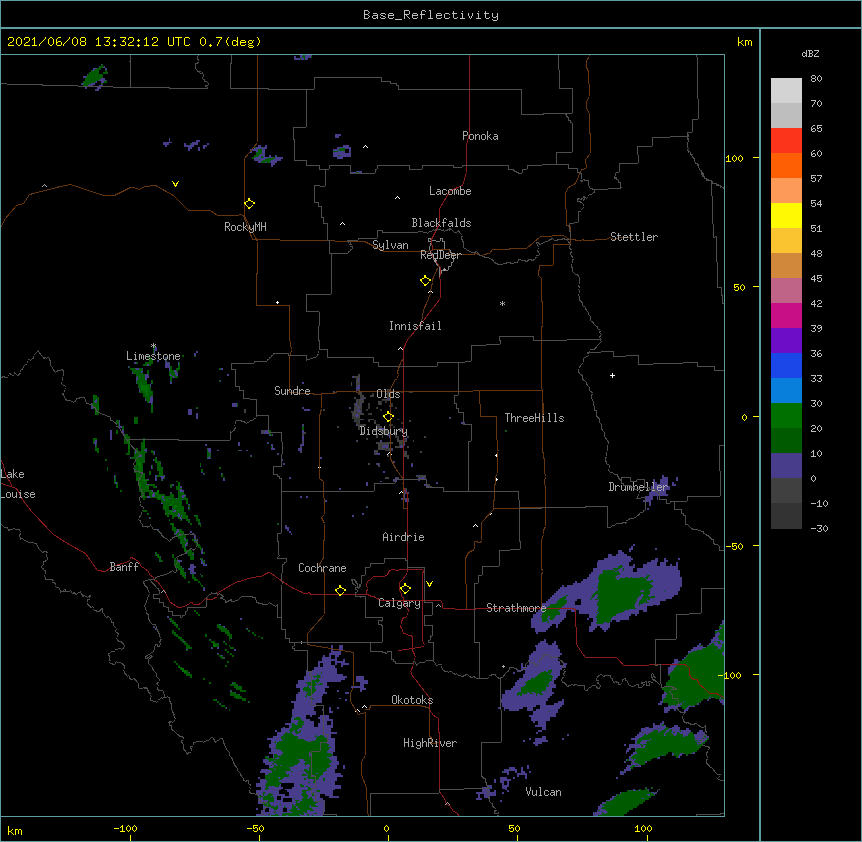This screenshot has width=862, height=842.
Task: Click the Limestone label
Action: point(153,356)
